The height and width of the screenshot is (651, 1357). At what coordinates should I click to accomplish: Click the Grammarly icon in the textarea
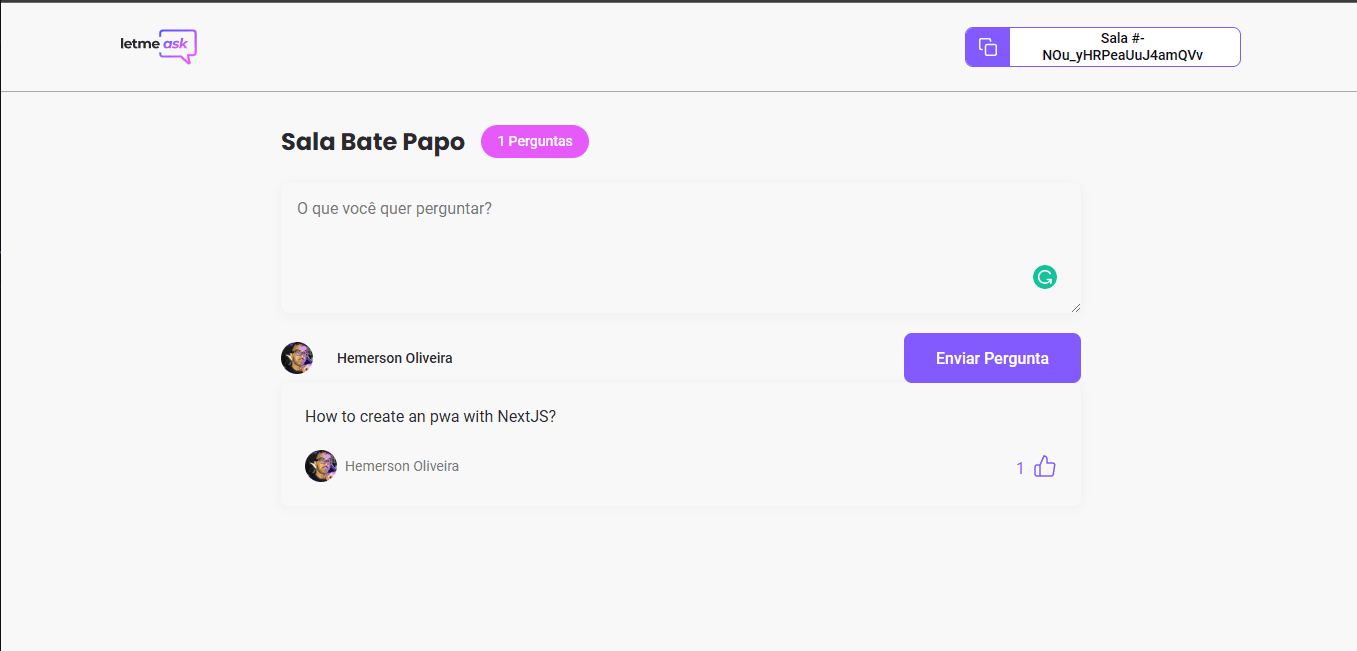coord(1045,278)
